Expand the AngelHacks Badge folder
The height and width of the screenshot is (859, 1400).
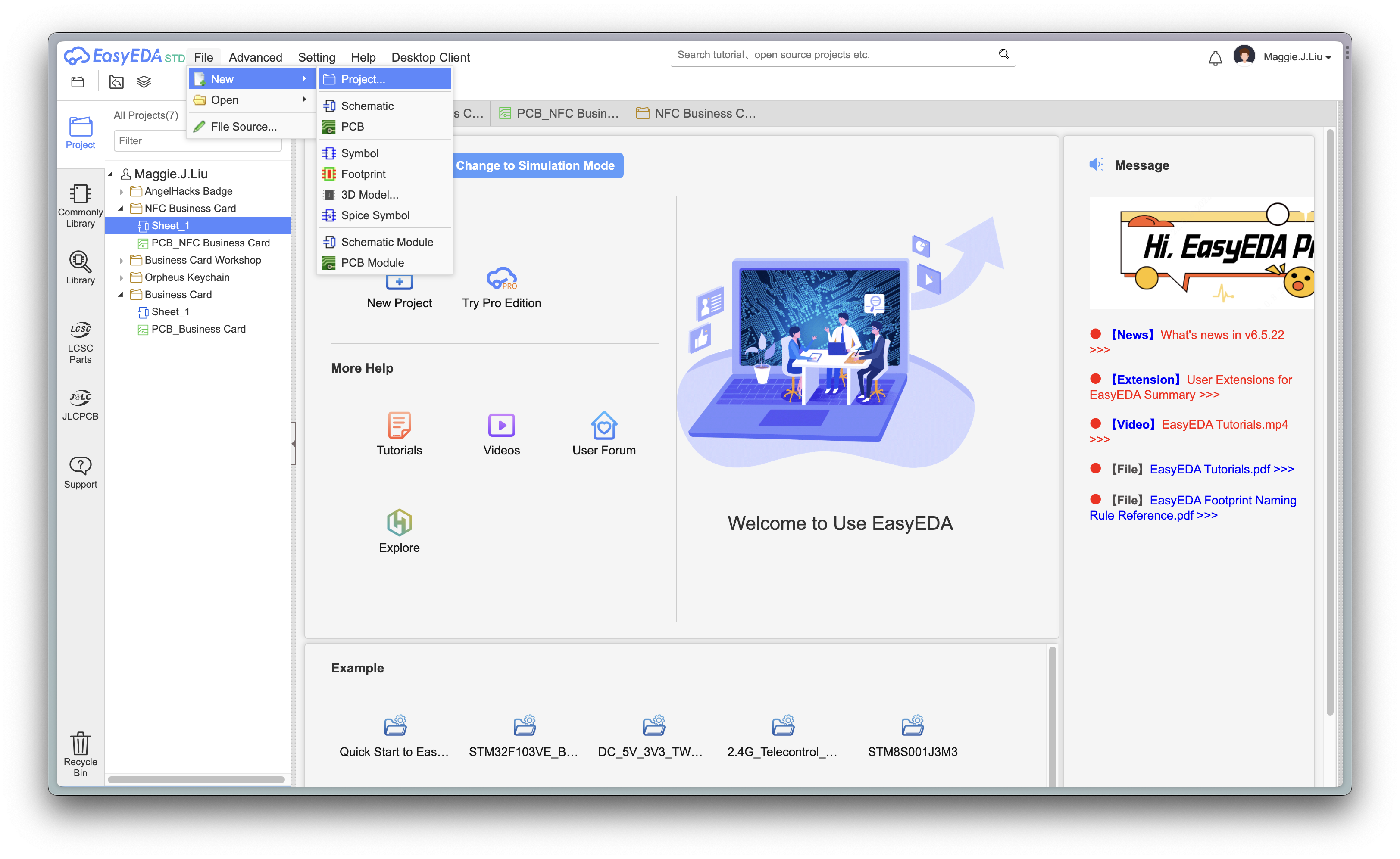click(x=121, y=191)
